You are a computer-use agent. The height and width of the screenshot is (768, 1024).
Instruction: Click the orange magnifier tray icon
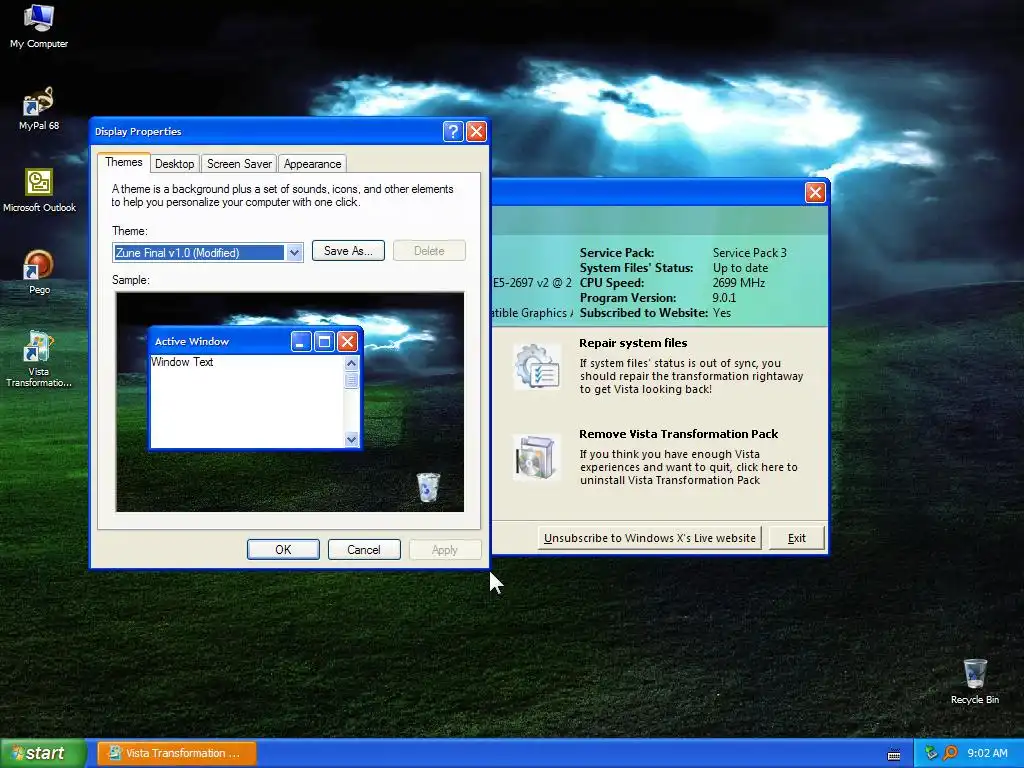point(950,753)
